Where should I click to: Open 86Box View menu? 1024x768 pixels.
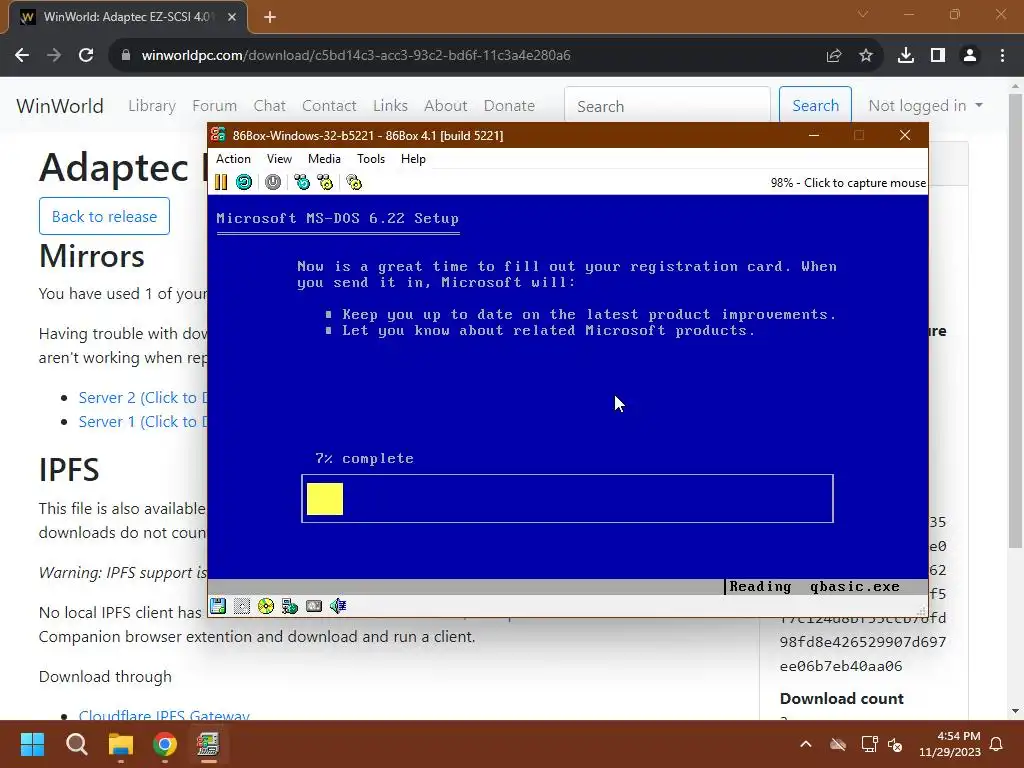[x=279, y=159]
